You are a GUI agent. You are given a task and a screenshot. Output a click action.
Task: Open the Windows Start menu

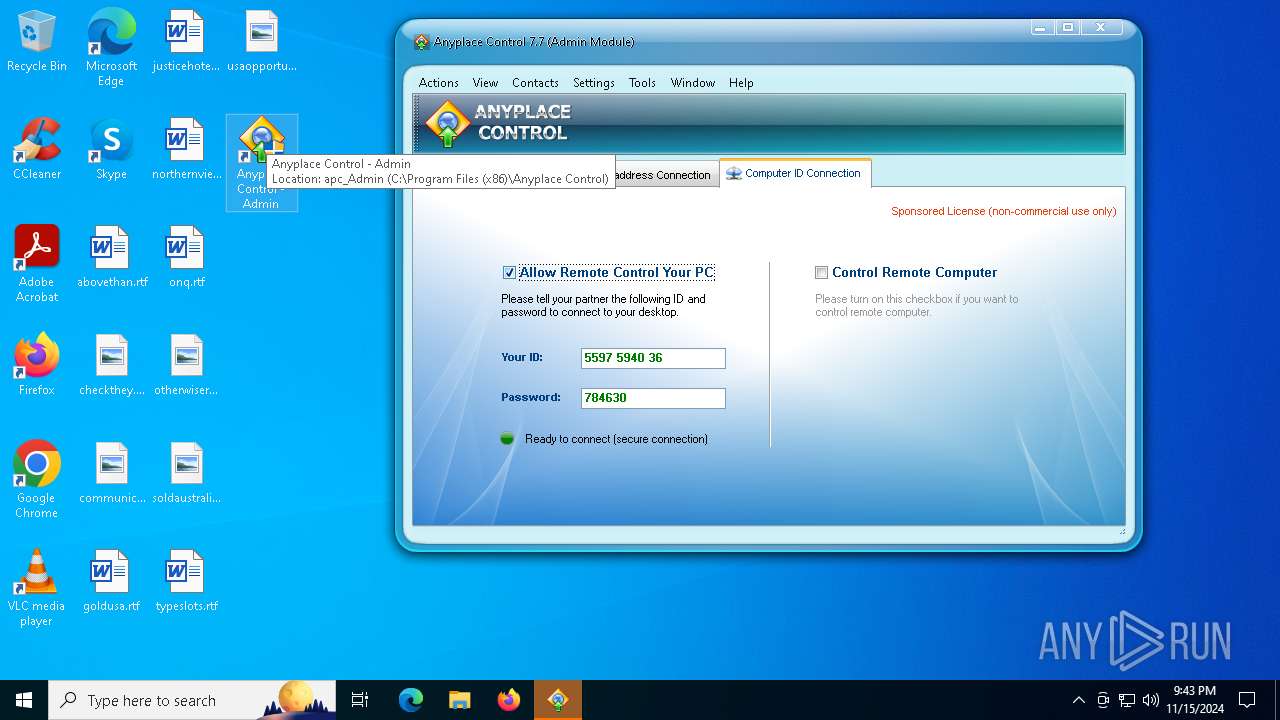pyautogui.click(x=24, y=700)
